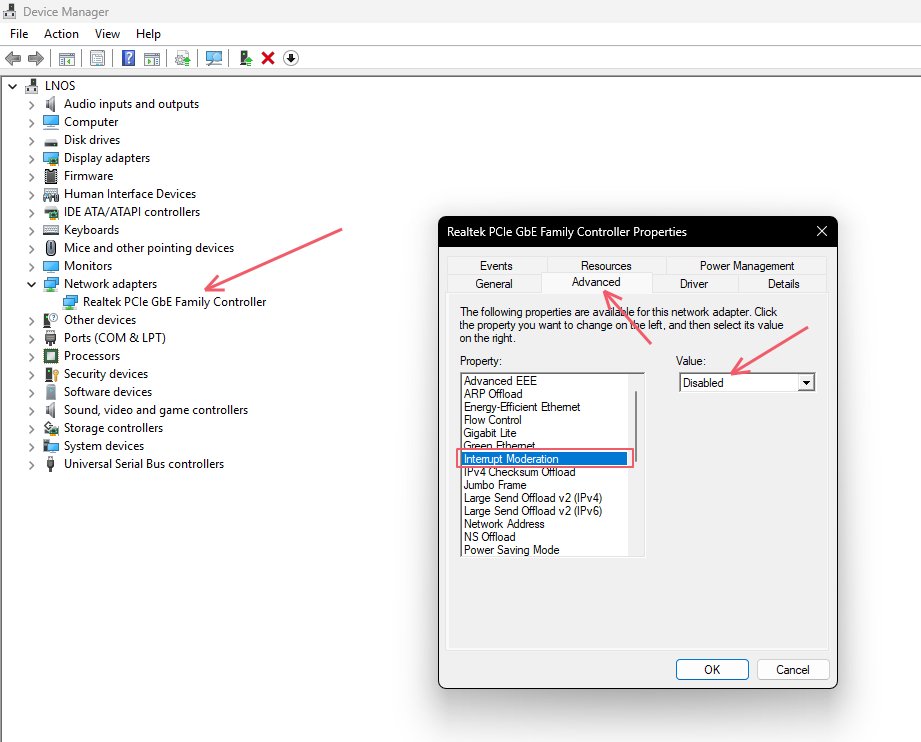Expand the Disk drives node
The width and height of the screenshot is (921, 742).
tap(31, 140)
